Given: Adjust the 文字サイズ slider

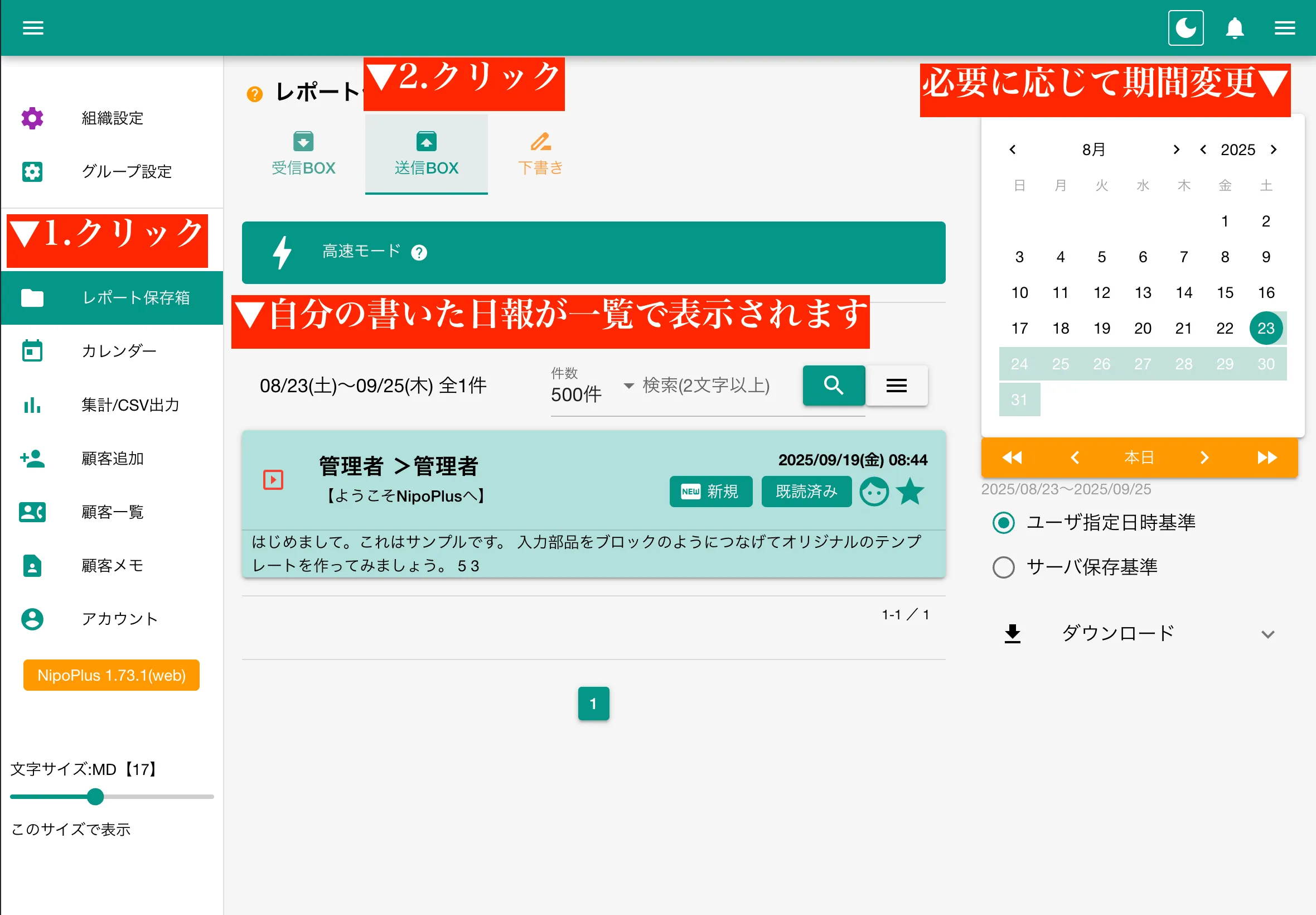Looking at the screenshot, I should (x=96, y=797).
